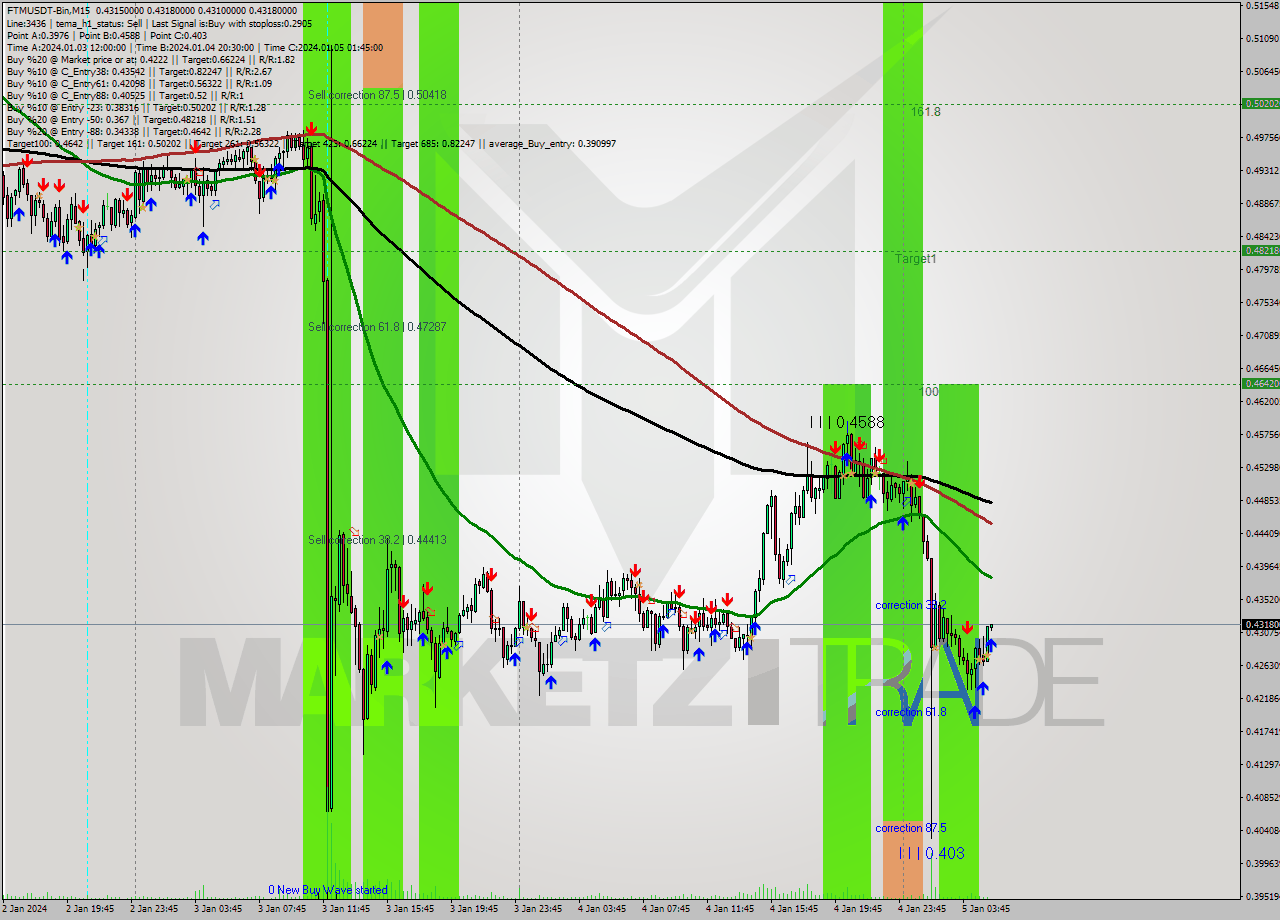Click the blue 'correction 38.2' label
This screenshot has width=1280, height=920.
tap(911, 605)
